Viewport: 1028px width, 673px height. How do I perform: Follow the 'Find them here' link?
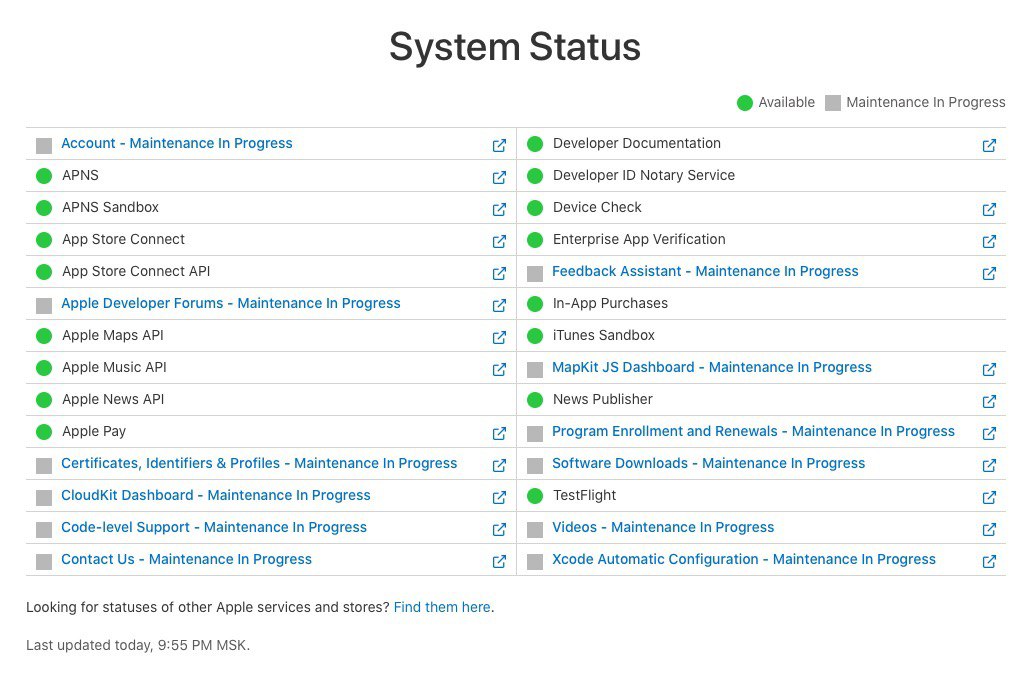[442, 607]
